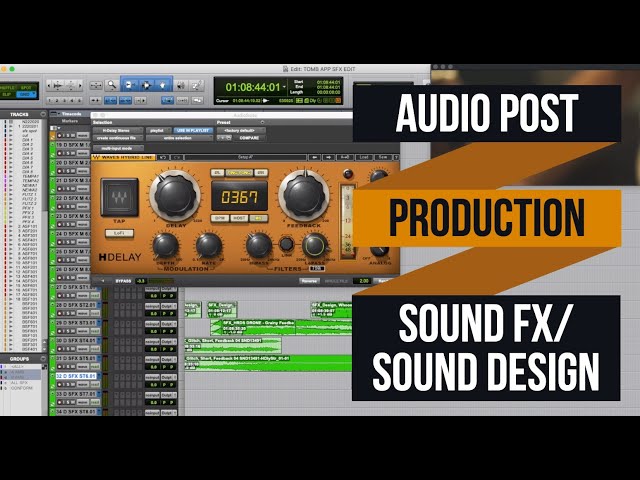Enable SHUFFLE edit mode
Viewport: 640px width, 480px height.
(7, 87)
